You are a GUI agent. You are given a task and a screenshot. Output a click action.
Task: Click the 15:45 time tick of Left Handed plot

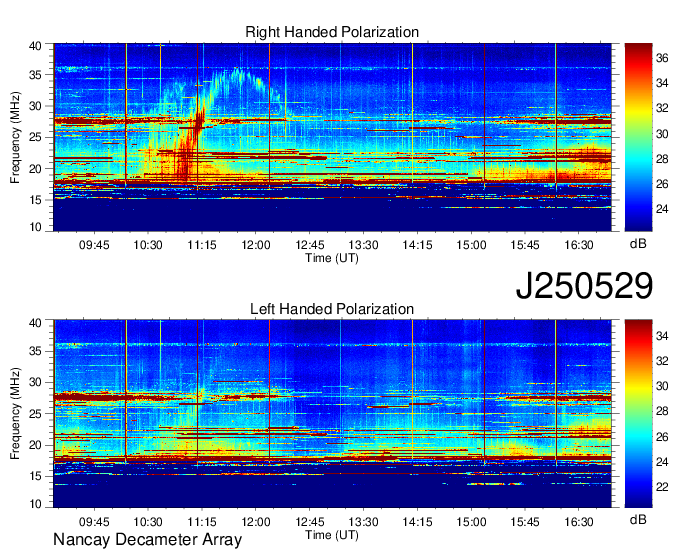[525, 522]
